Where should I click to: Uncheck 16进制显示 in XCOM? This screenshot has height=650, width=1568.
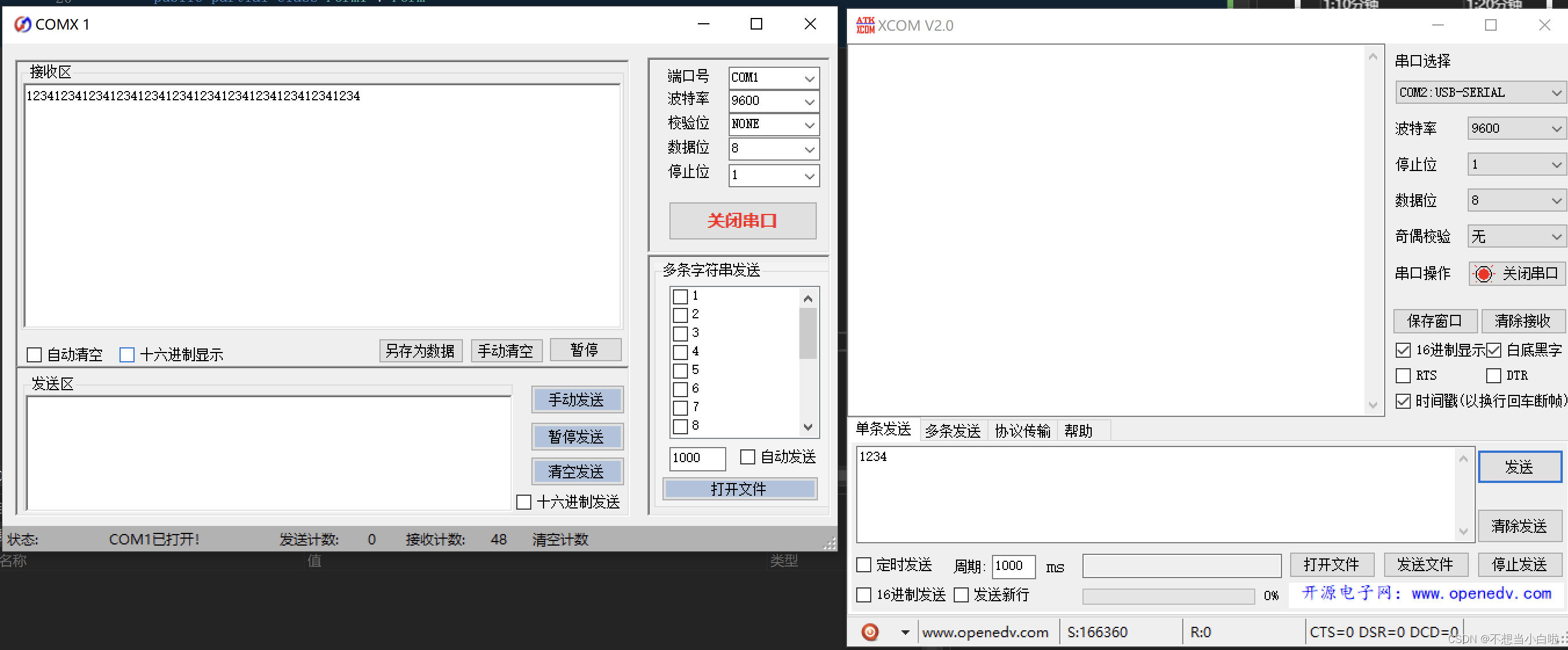[1403, 350]
